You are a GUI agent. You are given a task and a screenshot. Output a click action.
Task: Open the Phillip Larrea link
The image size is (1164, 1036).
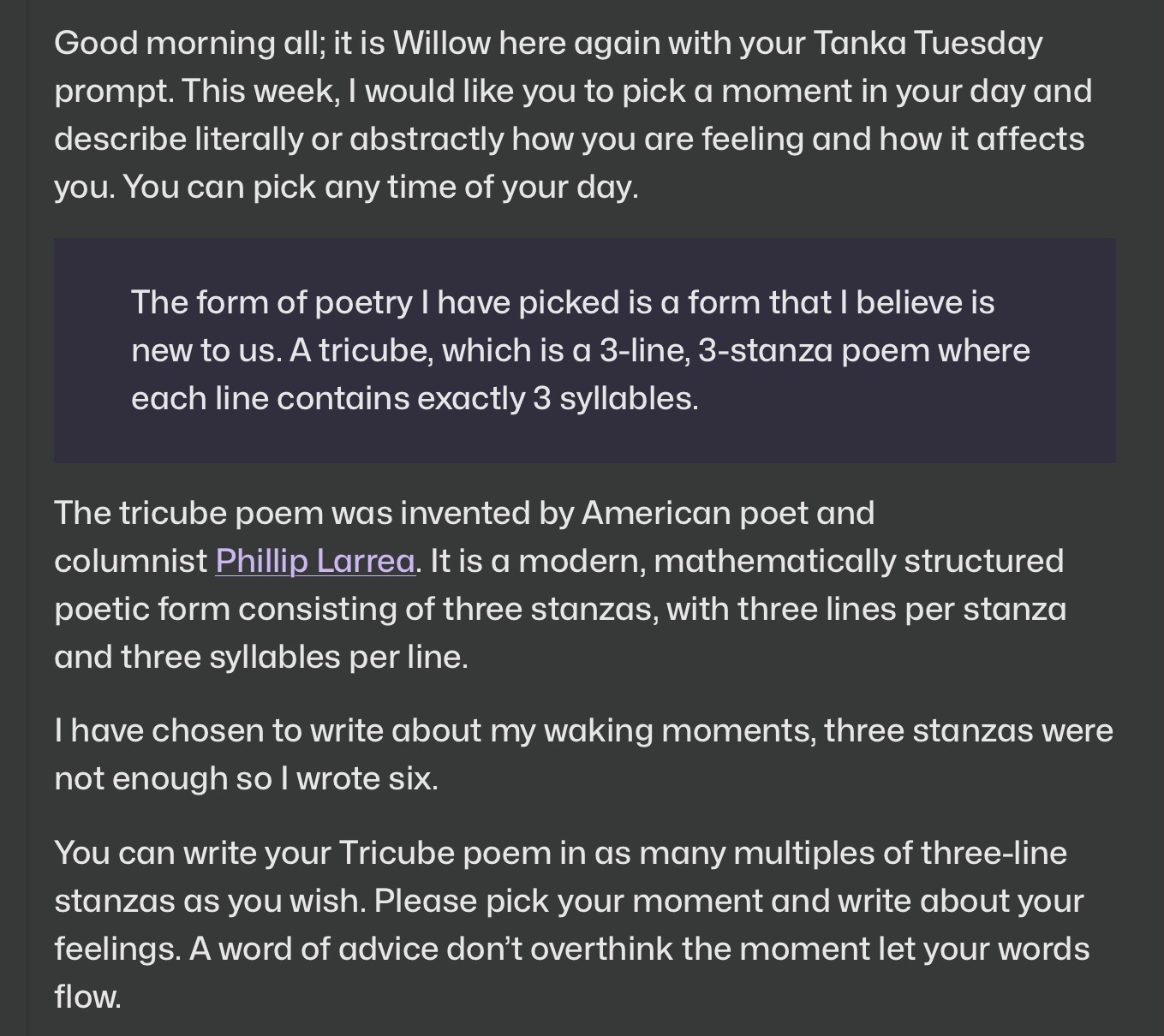(315, 562)
